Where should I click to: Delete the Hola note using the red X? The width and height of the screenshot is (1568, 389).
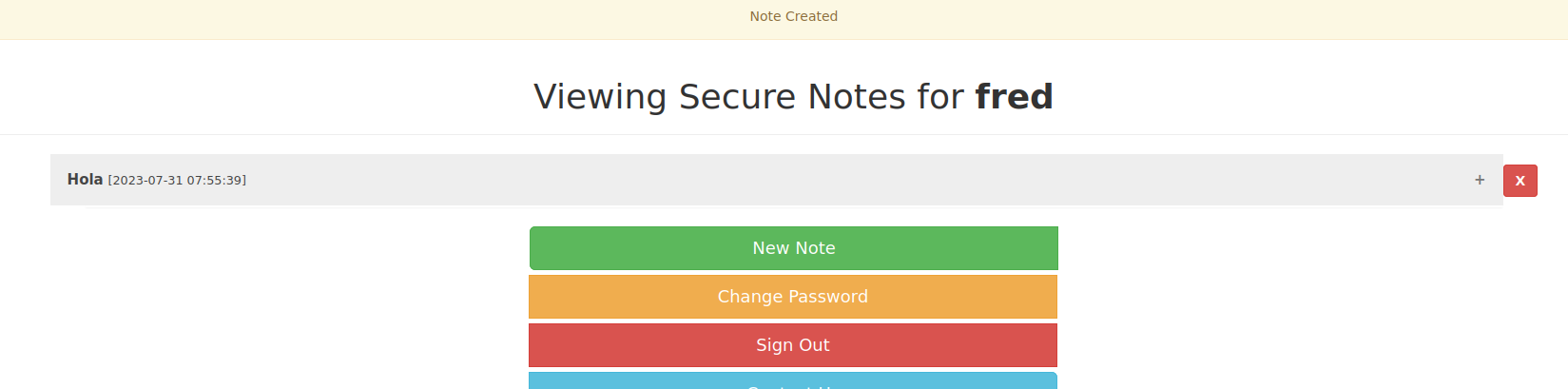pos(1520,181)
